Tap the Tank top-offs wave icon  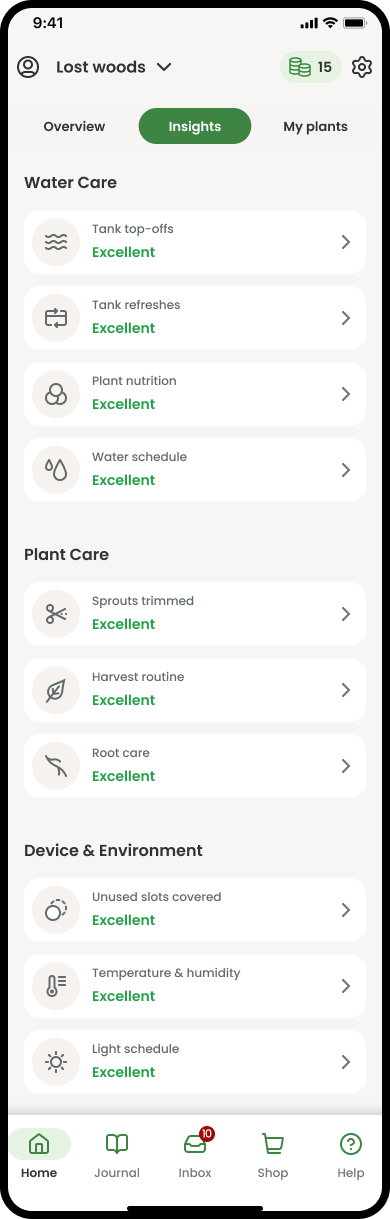point(56,241)
